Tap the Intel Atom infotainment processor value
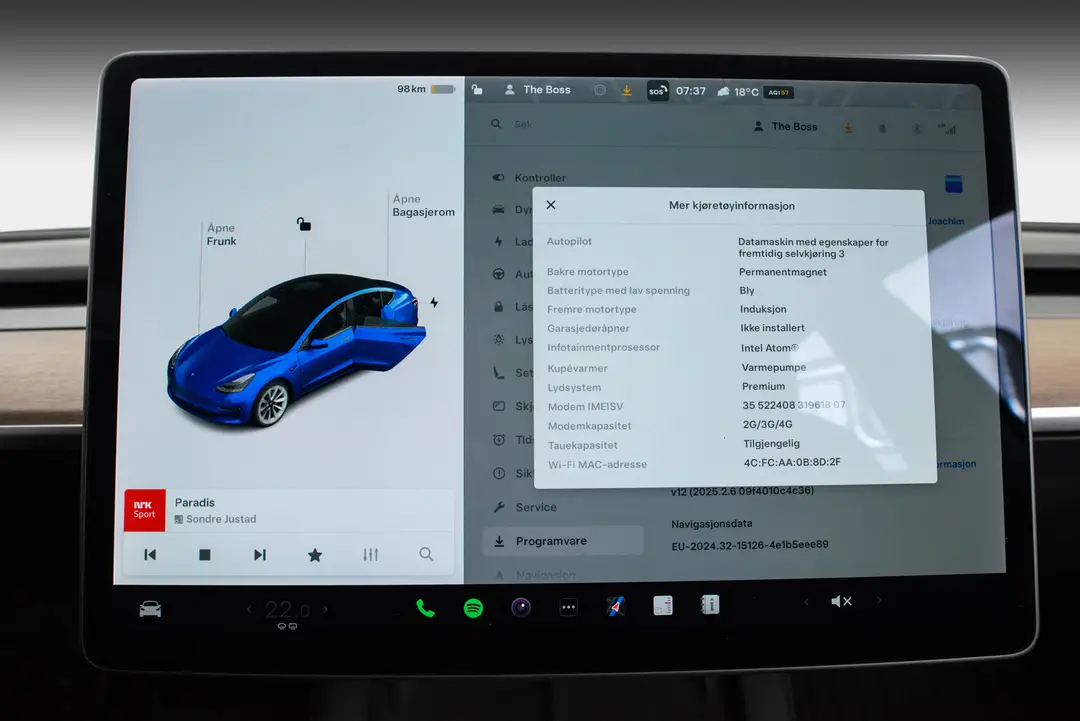The height and width of the screenshot is (721, 1080). coord(769,348)
